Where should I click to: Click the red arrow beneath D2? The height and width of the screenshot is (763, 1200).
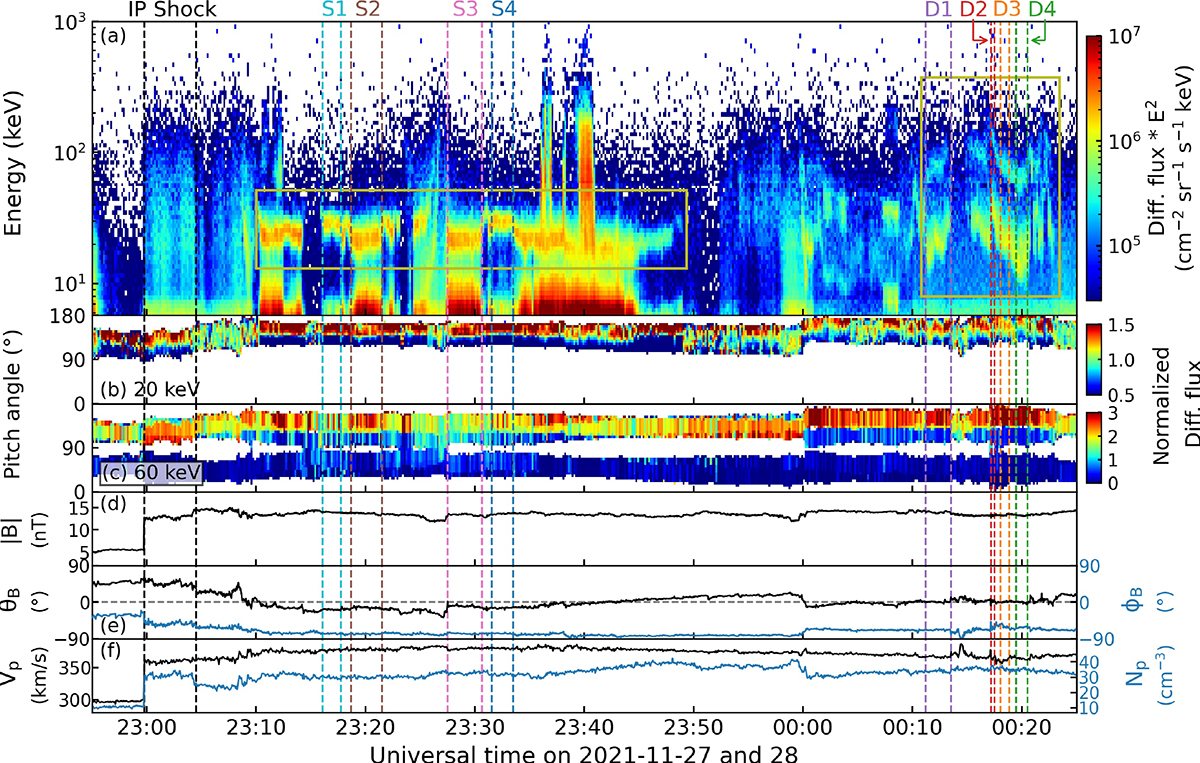click(982, 35)
